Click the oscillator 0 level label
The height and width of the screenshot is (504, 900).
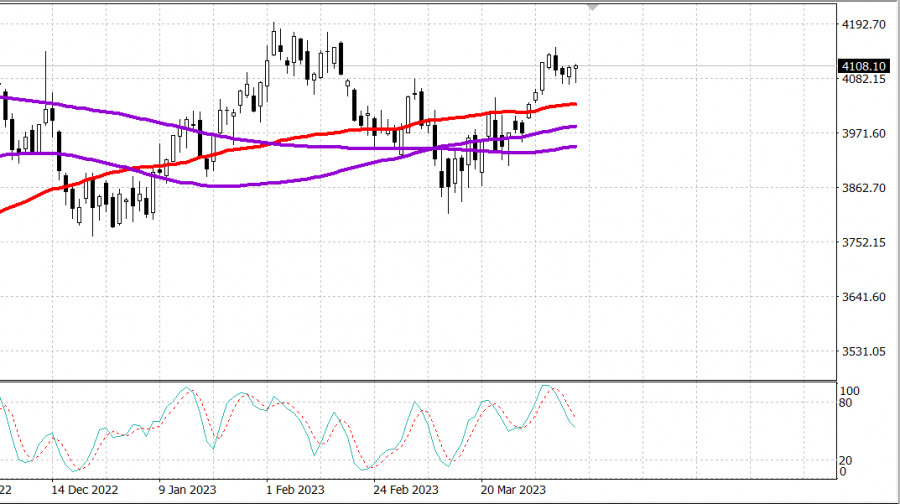tap(843, 472)
